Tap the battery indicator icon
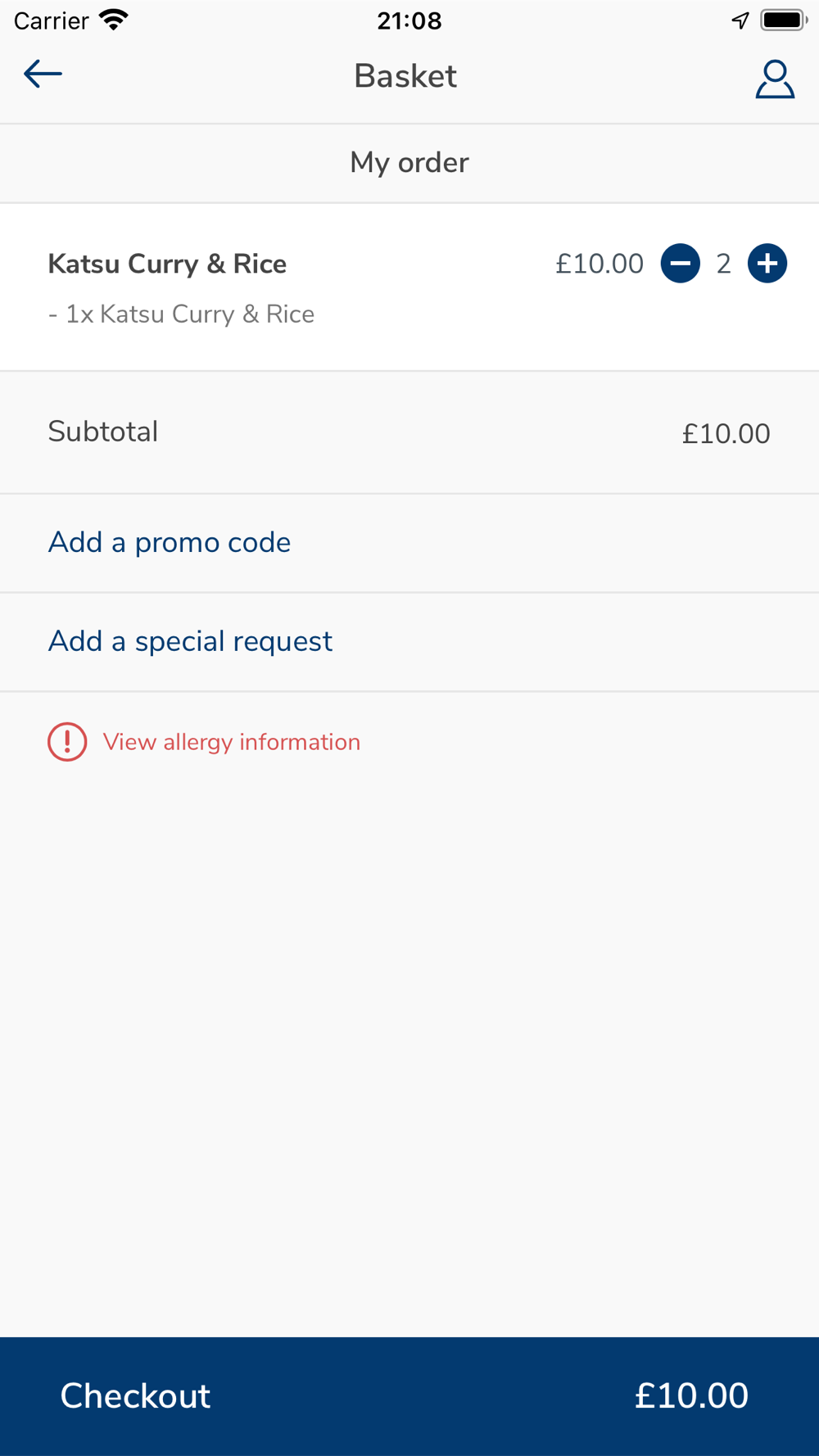The height and width of the screenshot is (1456, 819). point(783,20)
